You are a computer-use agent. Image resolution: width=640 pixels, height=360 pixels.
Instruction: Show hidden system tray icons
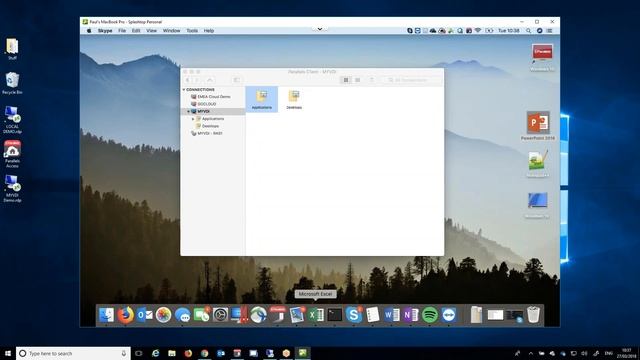(x=531, y=353)
